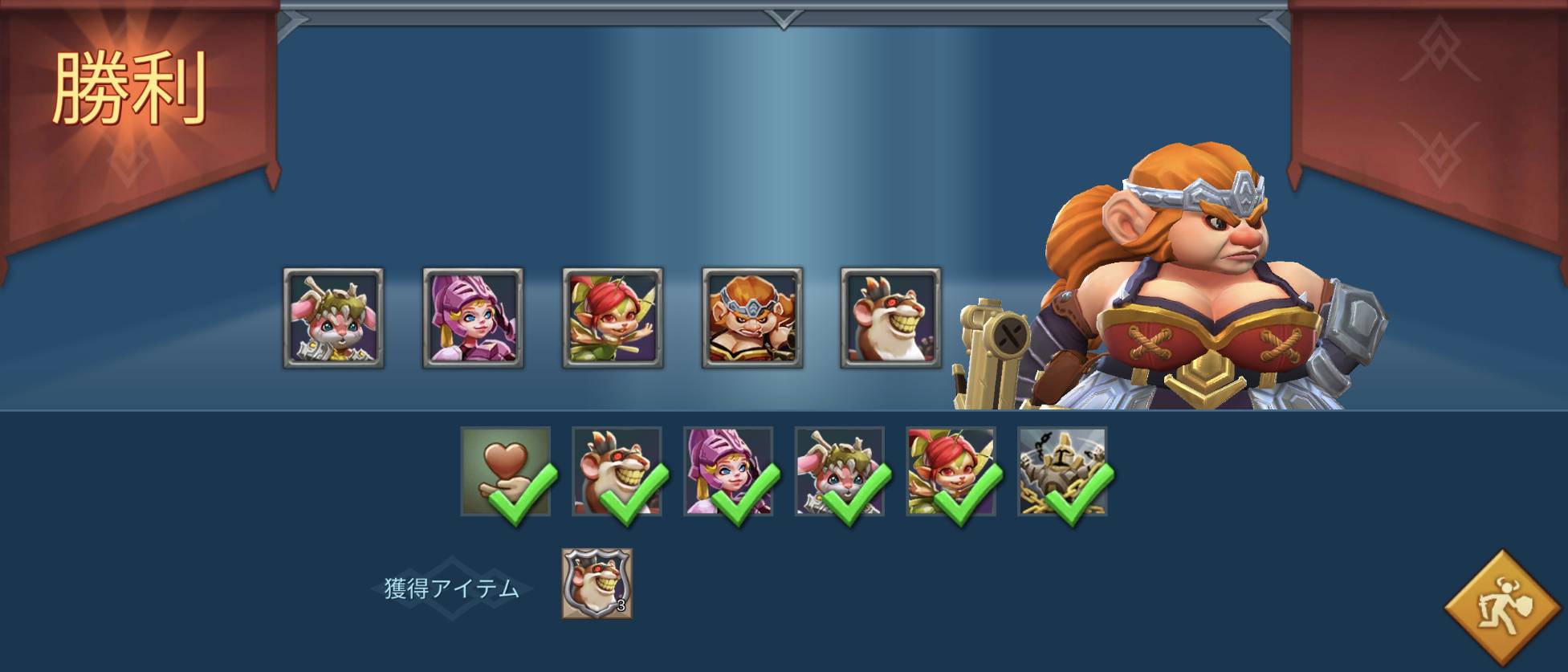Select the pink mouse hero portrait in the team row
Viewport: 1568px width, 672px height.
(333, 318)
